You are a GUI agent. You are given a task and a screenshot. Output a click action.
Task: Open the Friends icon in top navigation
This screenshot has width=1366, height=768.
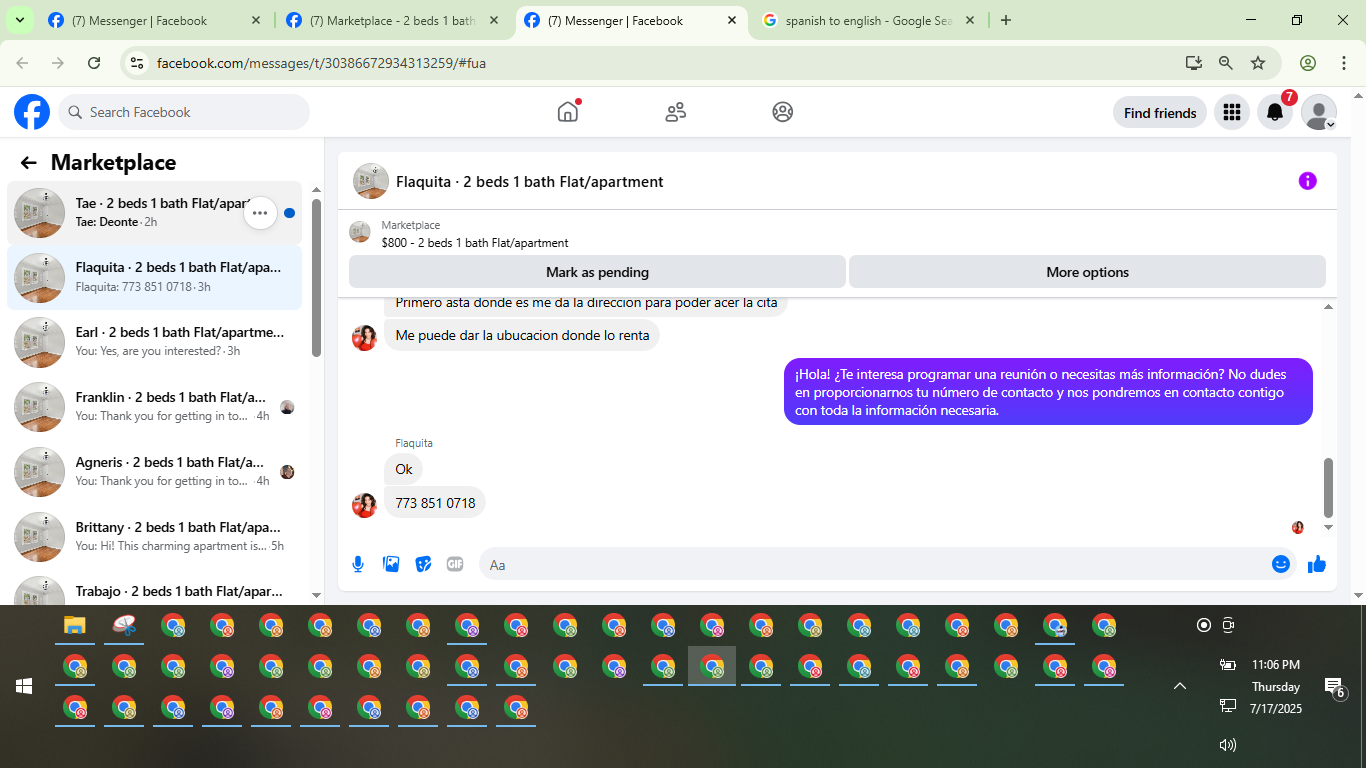click(x=676, y=112)
